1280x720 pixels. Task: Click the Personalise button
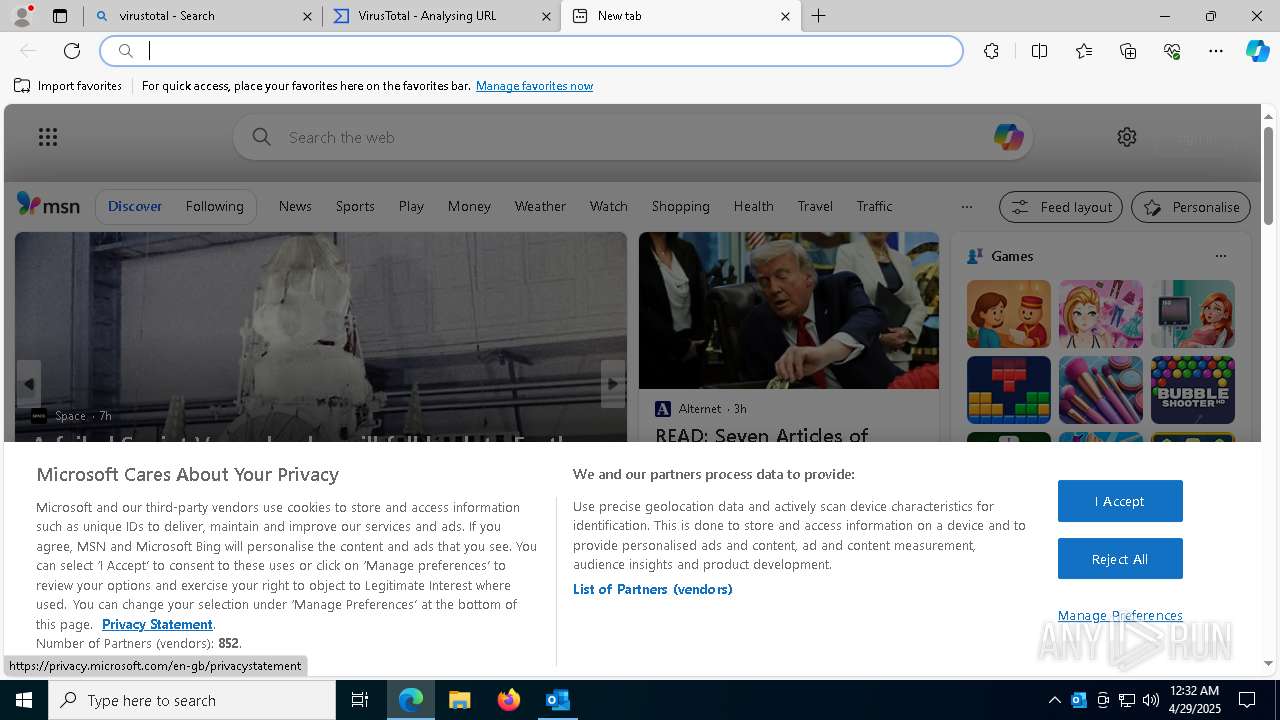[1191, 207]
